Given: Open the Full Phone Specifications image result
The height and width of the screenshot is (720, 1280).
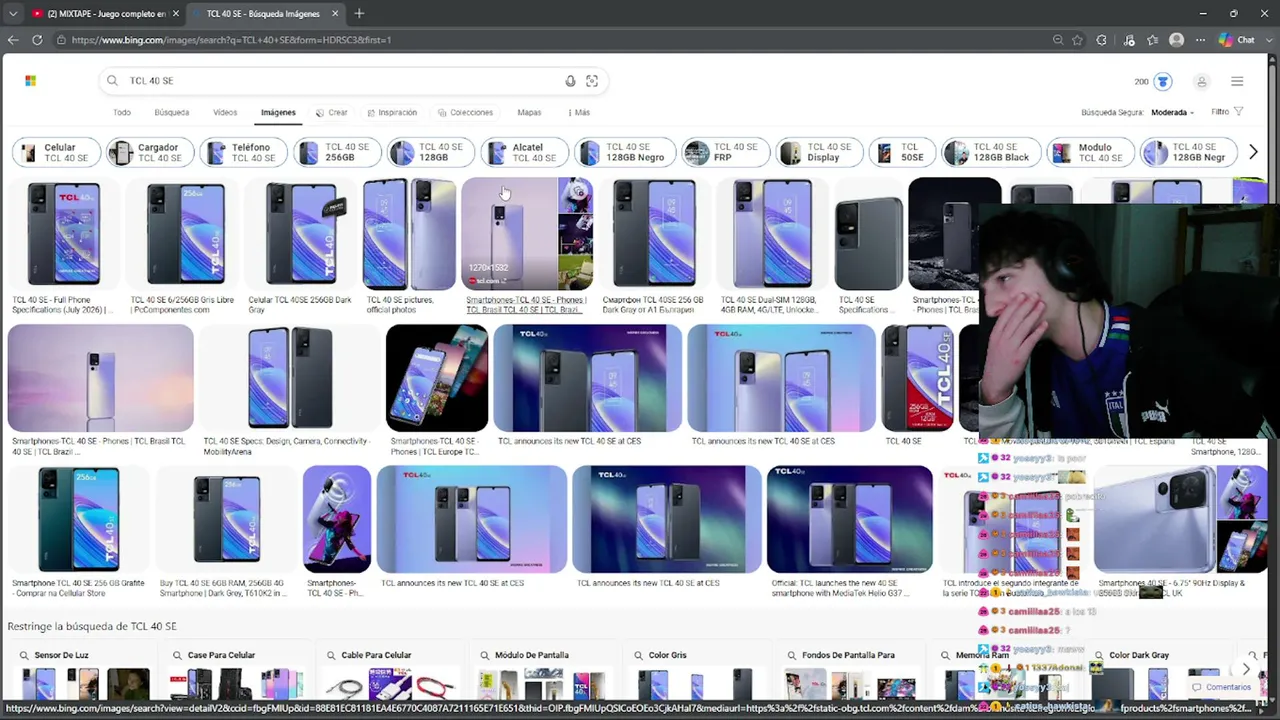Looking at the screenshot, I should (63, 234).
